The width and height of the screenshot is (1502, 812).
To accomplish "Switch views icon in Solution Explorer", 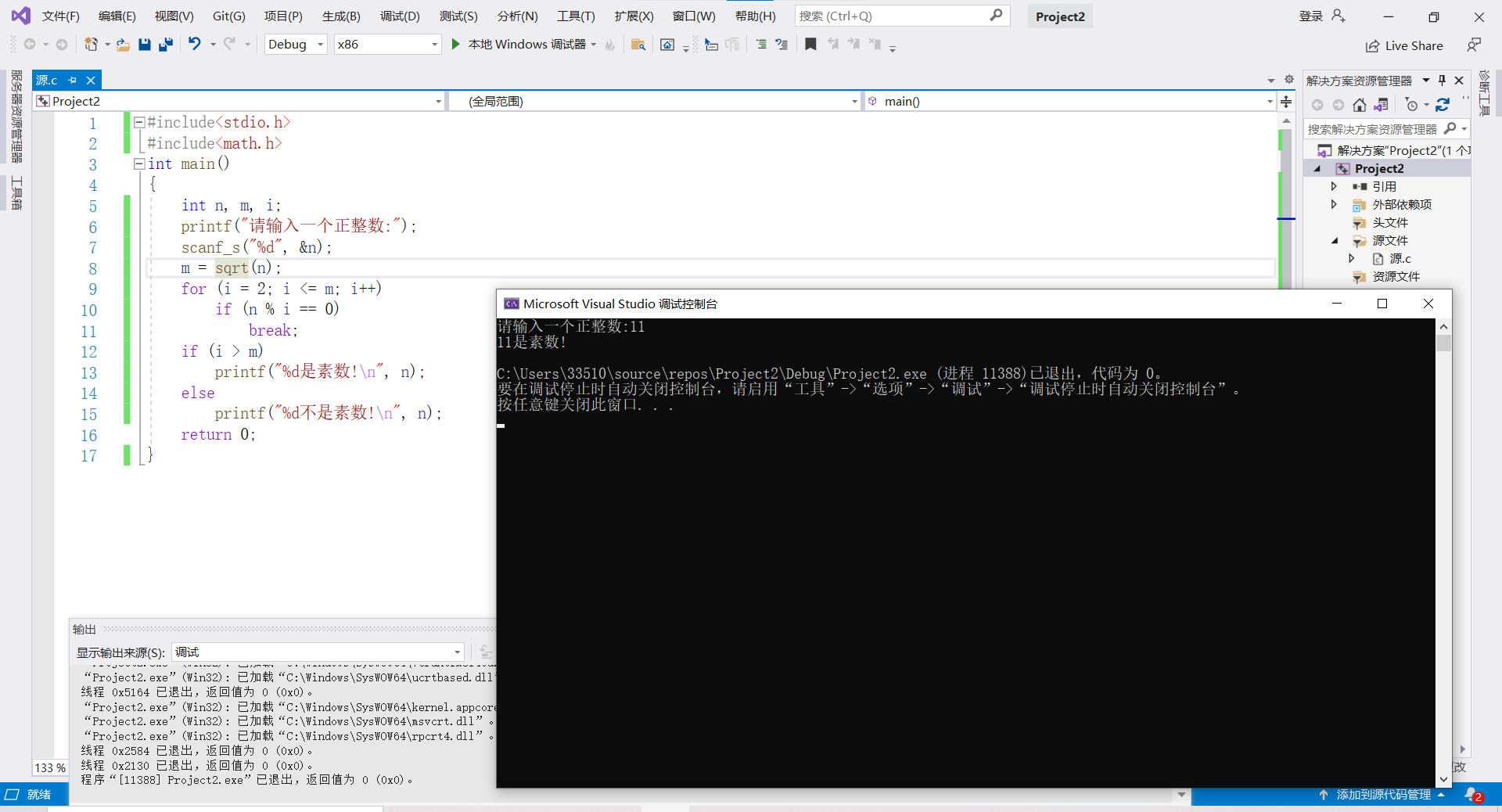I will (1382, 105).
